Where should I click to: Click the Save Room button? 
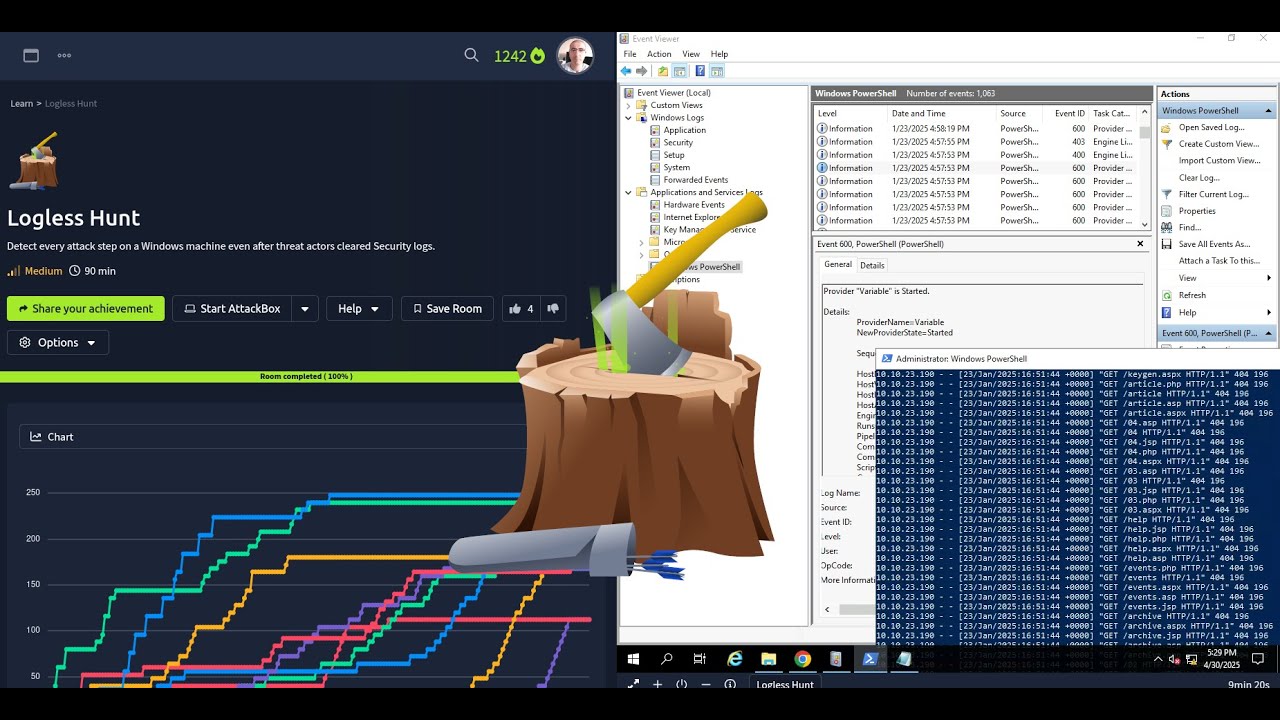(447, 309)
